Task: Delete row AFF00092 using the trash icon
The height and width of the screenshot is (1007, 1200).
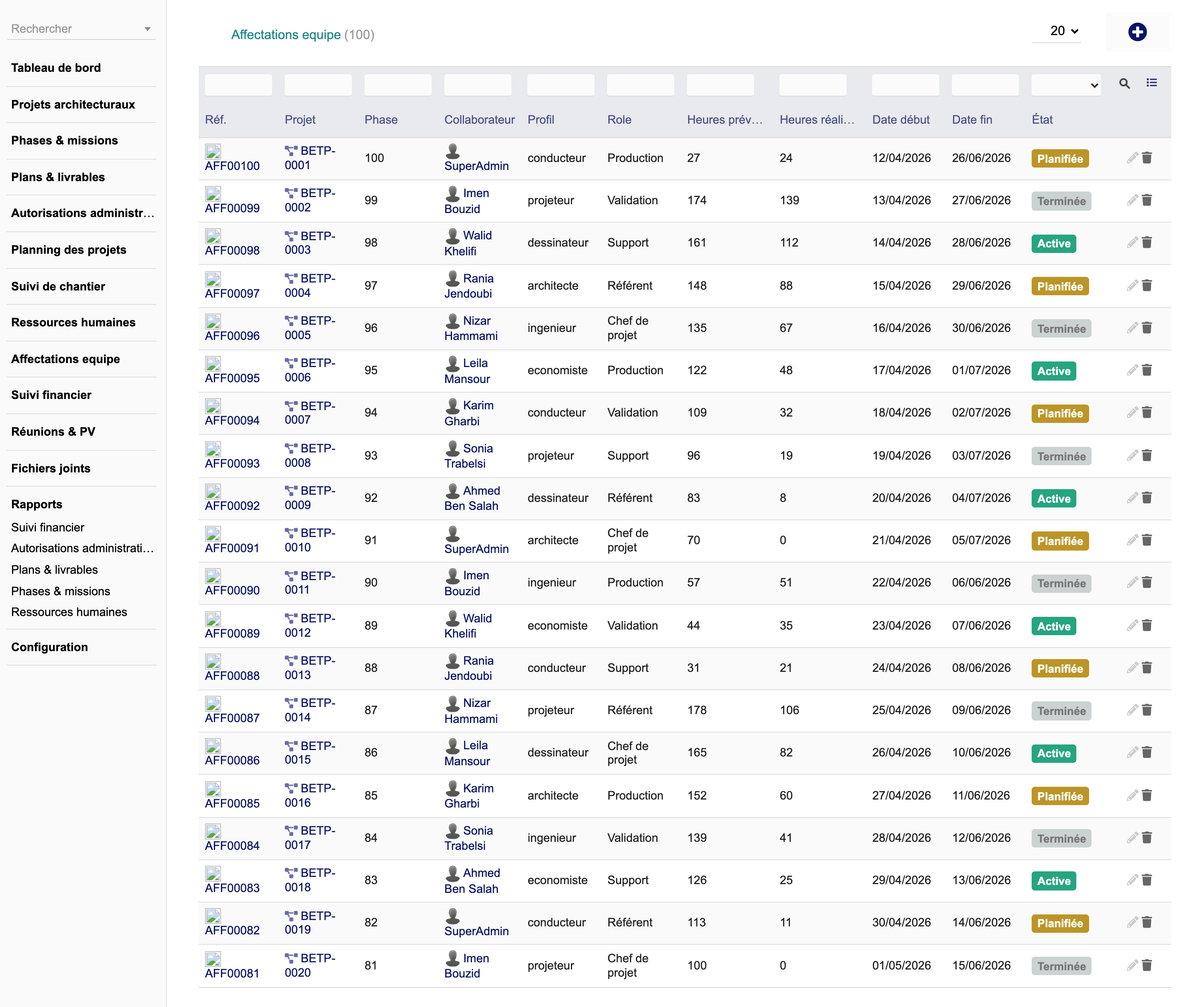Action: [1147, 498]
